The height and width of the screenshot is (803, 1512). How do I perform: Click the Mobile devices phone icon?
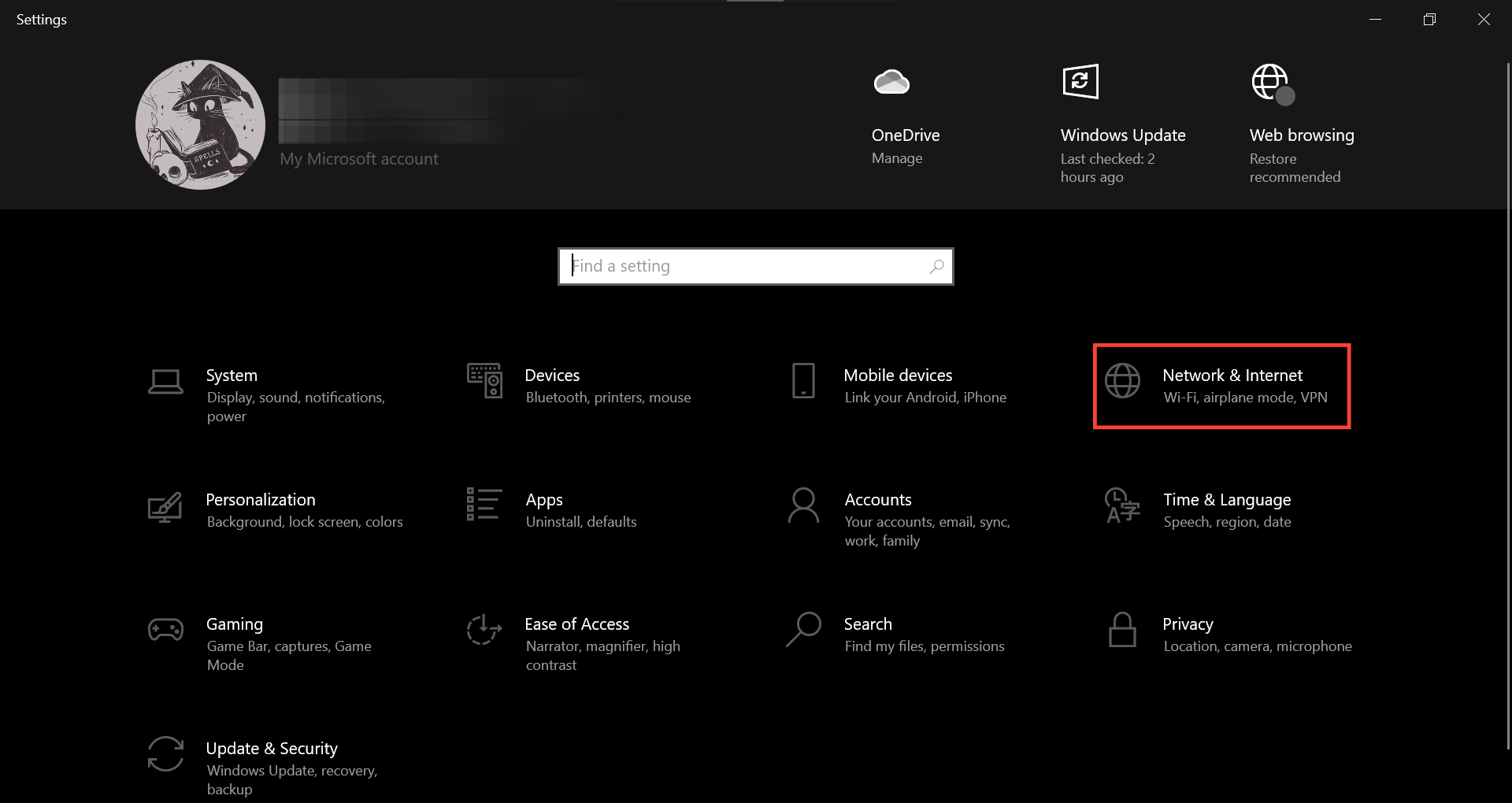tap(803, 380)
